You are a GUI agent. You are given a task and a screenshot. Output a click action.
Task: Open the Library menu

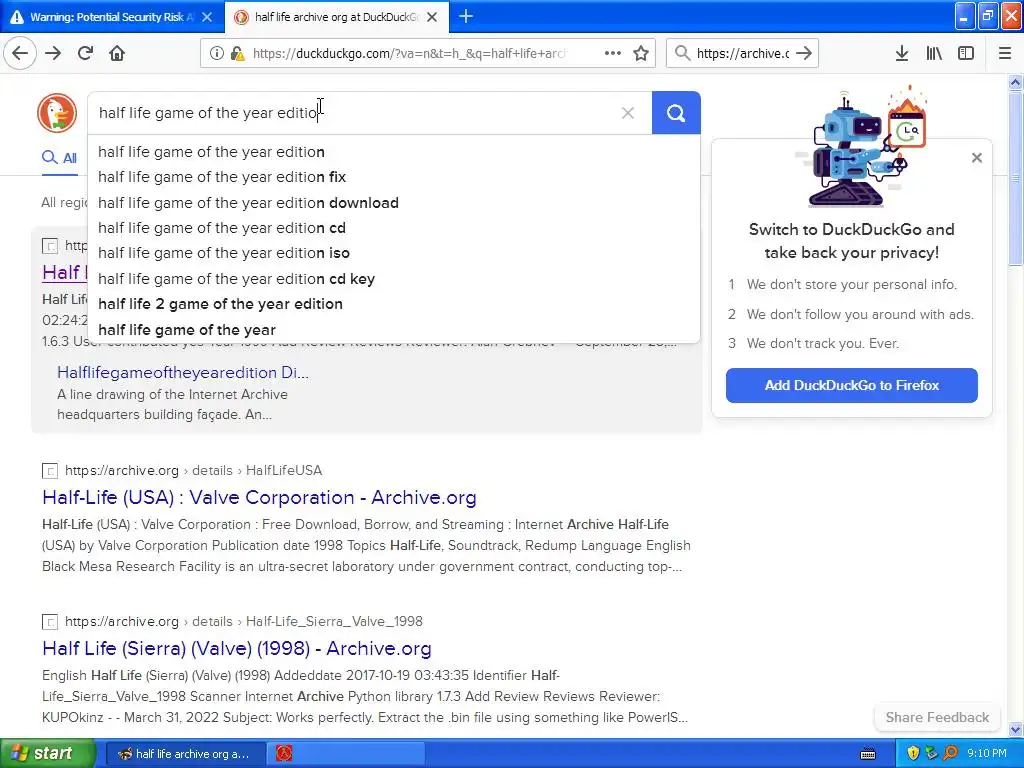coord(934,53)
